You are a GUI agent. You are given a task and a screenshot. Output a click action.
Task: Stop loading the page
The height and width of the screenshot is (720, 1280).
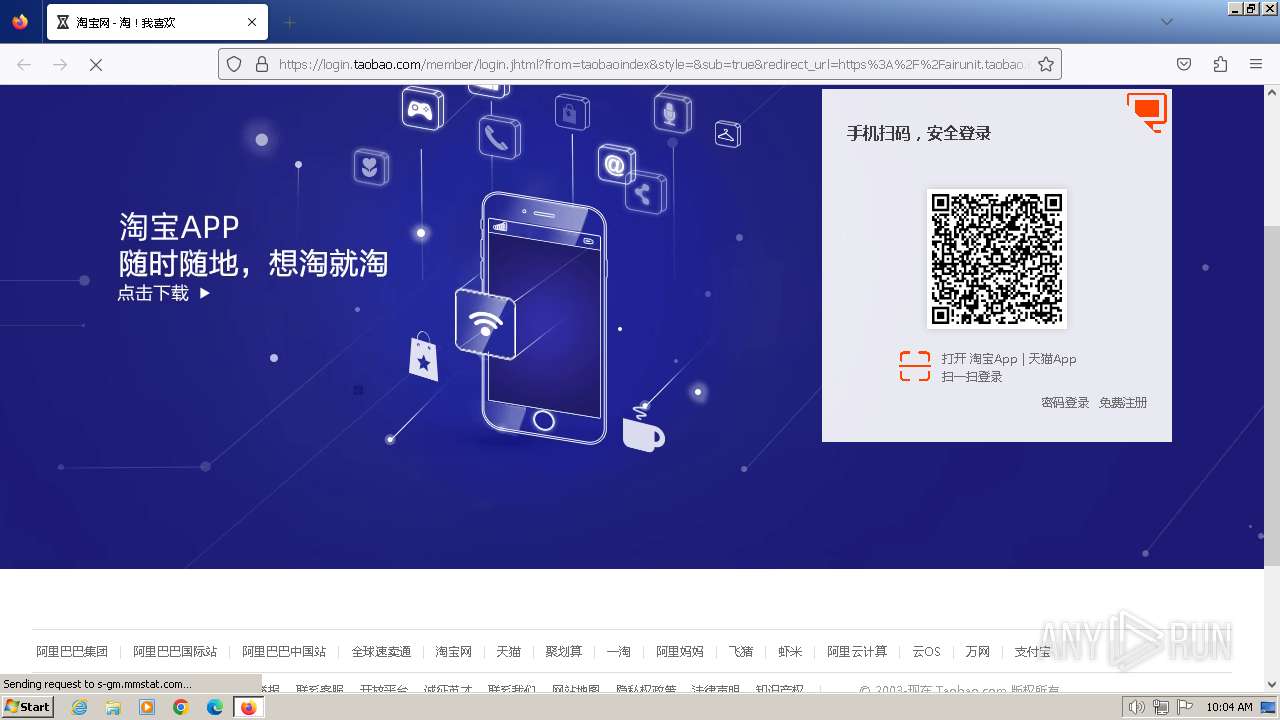96,64
